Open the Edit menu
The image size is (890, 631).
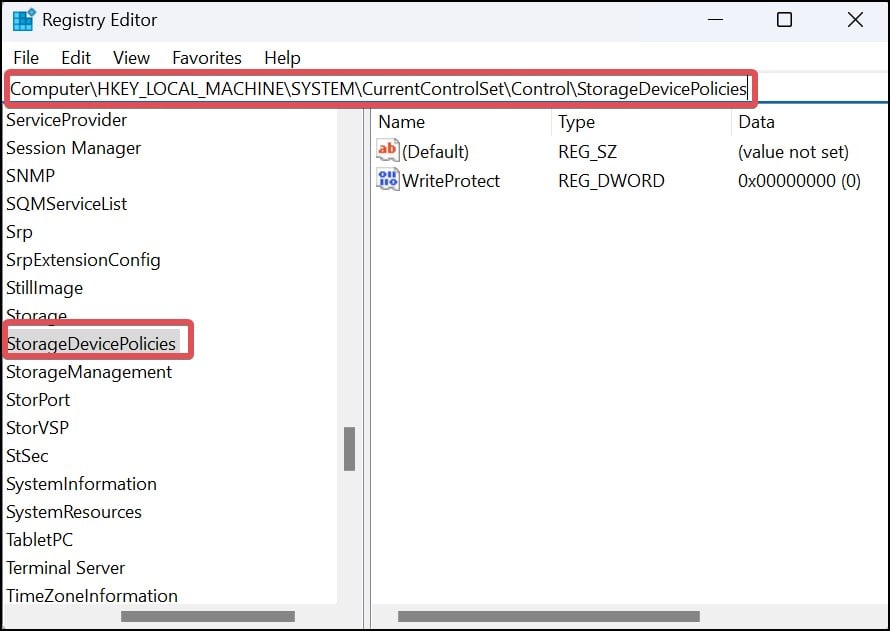(x=76, y=58)
